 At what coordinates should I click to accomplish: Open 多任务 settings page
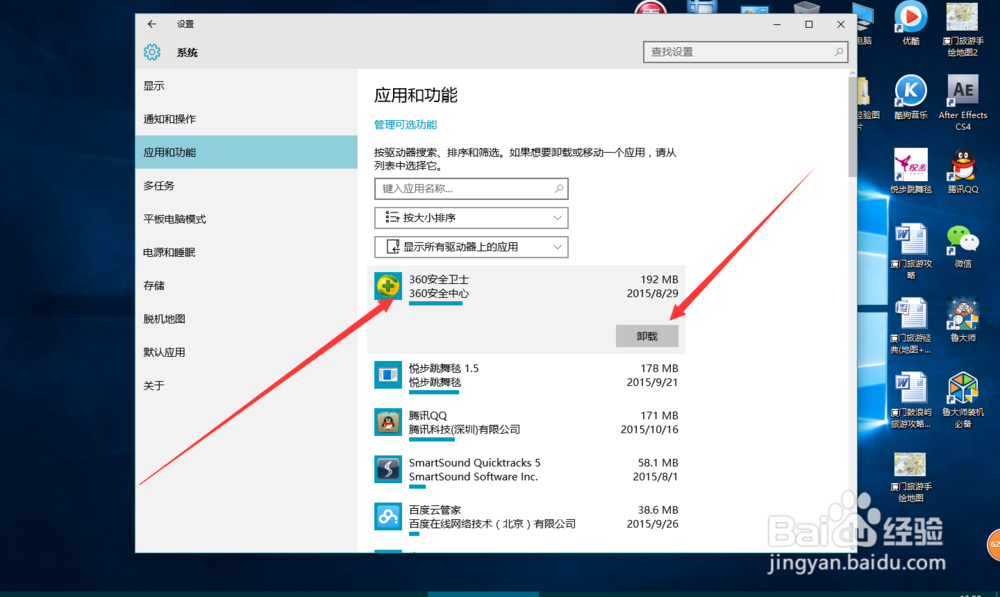click(x=246, y=186)
